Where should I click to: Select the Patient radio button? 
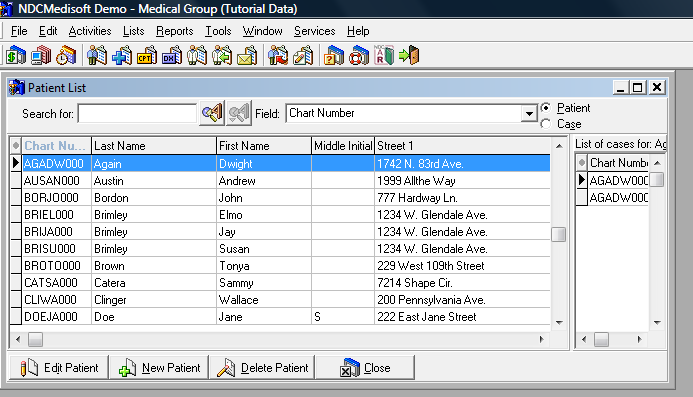pos(546,108)
